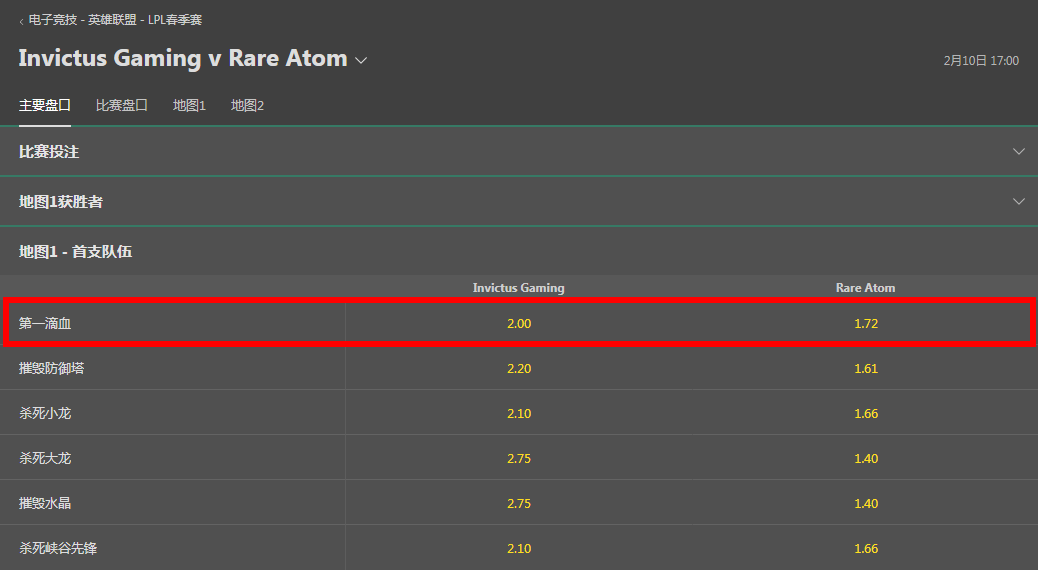Select Invictus Gaming 2.75 for 杀死大龙

(519, 458)
